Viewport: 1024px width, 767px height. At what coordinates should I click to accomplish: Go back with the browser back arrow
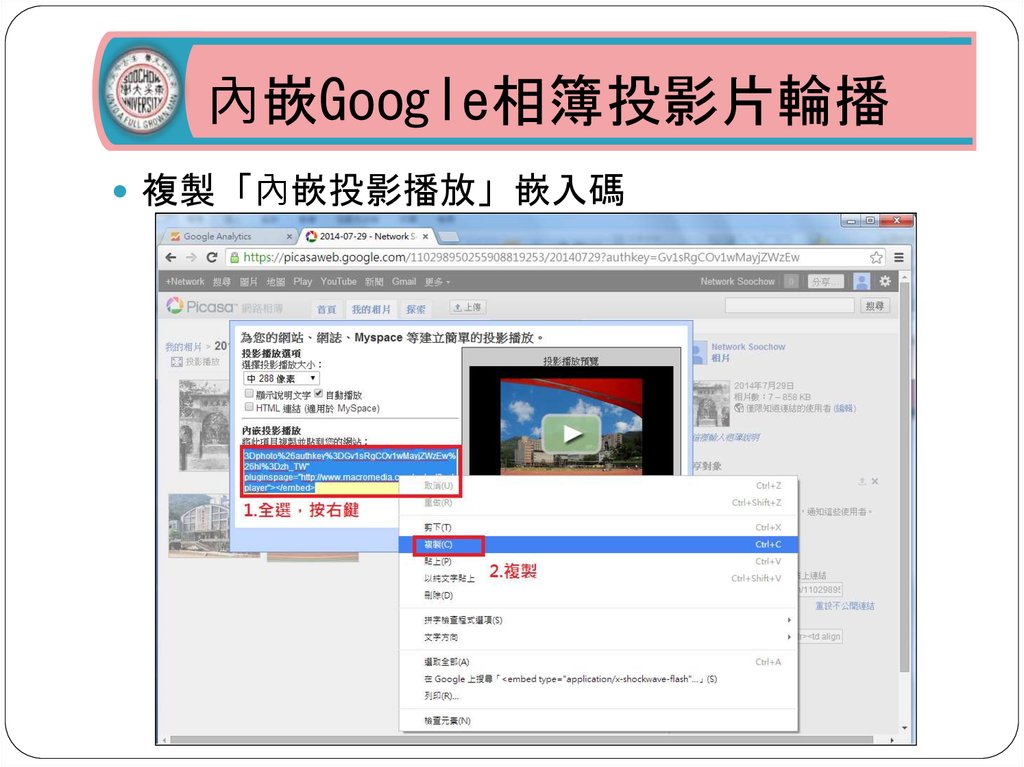tap(171, 257)
